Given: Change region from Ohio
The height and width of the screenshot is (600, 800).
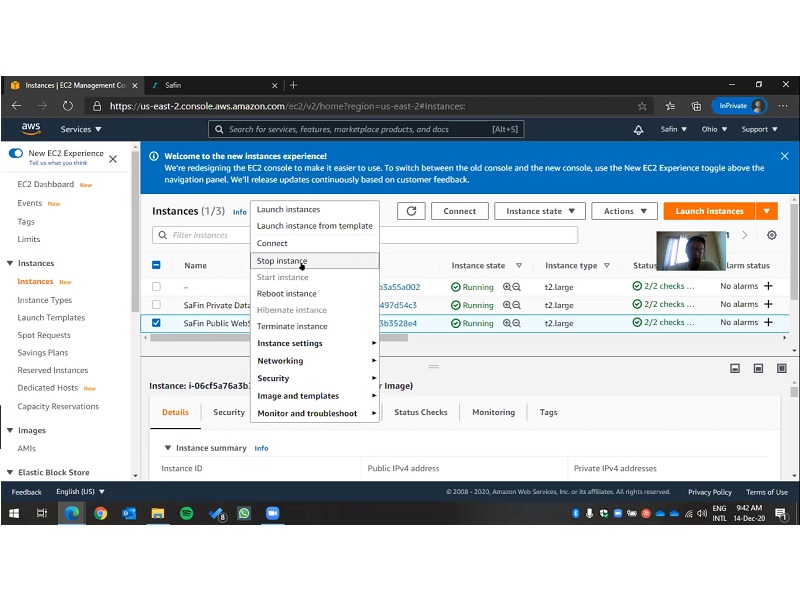Looking at the screenshot, I should 714,130.
